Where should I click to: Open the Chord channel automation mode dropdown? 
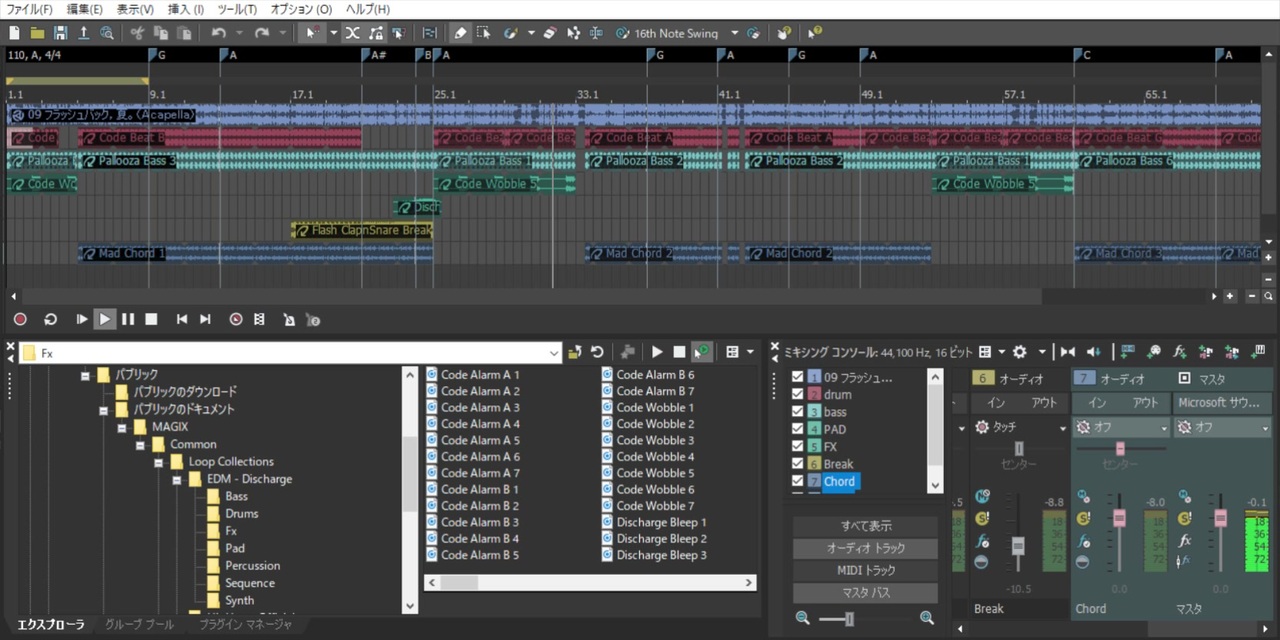(x=1120, y=427)
